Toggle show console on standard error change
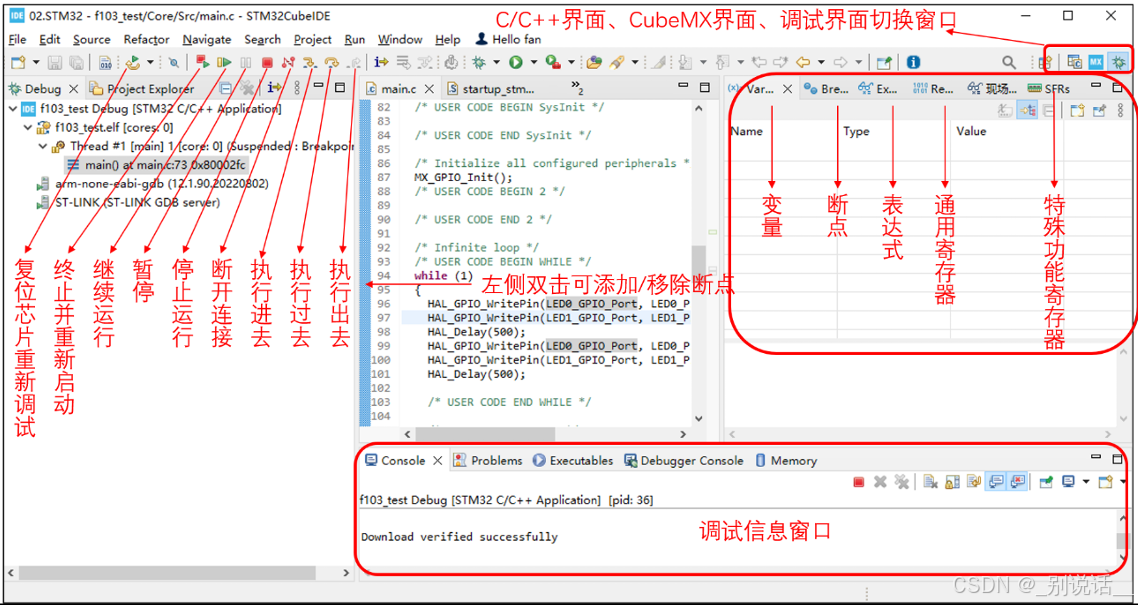The width and height of the screenshot is (1138, 605). pos(1018,482)
